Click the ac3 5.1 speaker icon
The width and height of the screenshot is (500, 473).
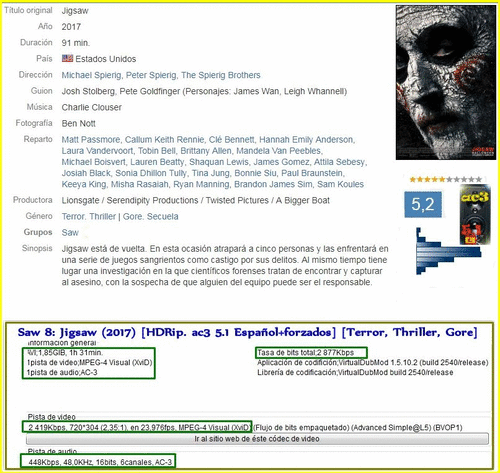(x=475, y=215)
